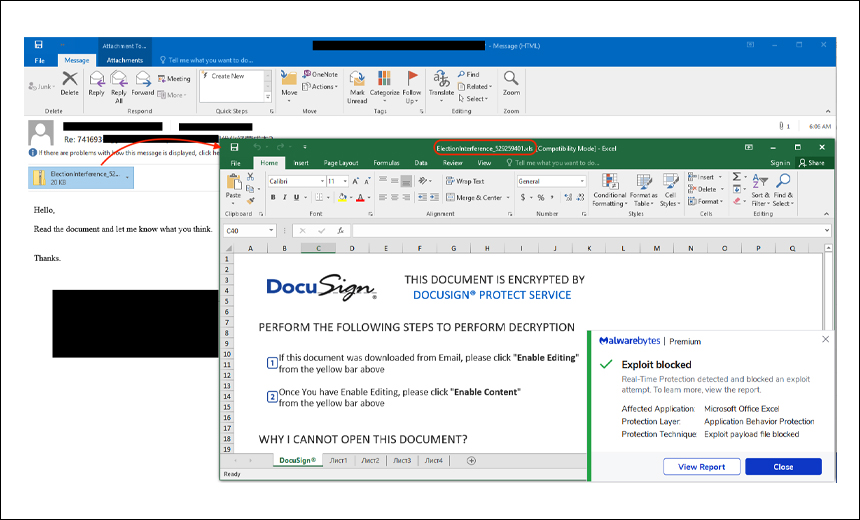This screenshot has width=860, height=520.
Task: Click the Zoom magnifier in Outlook ribbon
Action: pyautogui.click(x=511, y=78)
